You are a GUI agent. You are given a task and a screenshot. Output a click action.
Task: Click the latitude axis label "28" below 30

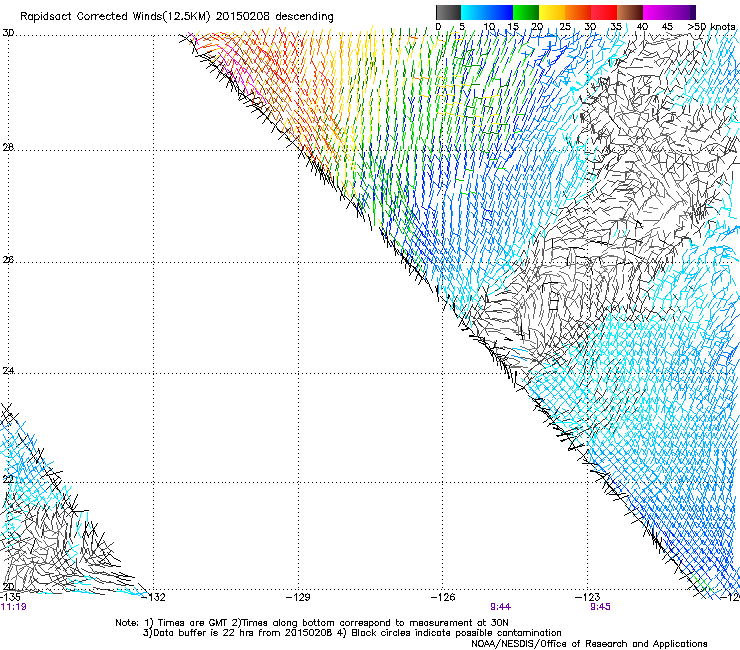(8, 147)
